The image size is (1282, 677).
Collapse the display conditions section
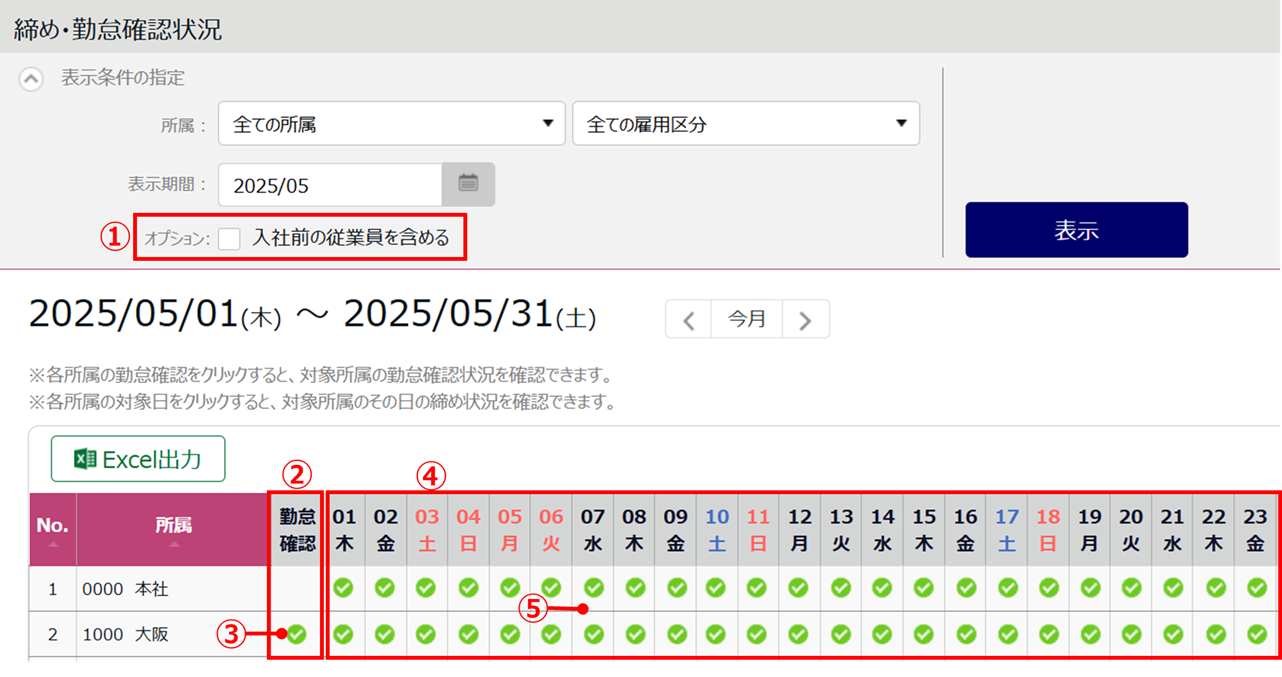click(x=32, y=79)
